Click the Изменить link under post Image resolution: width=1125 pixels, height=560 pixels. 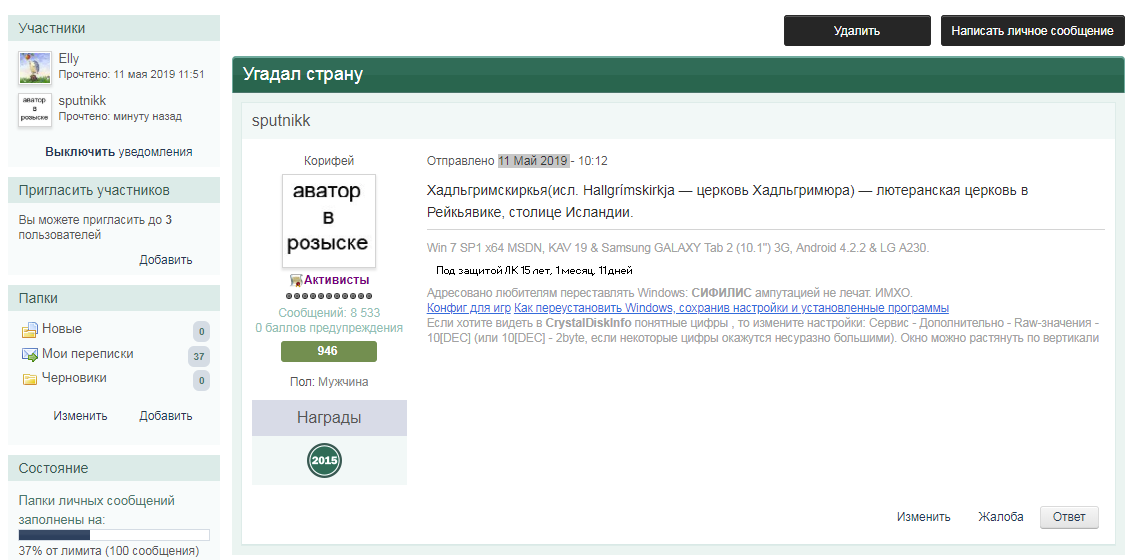[923, 517]
